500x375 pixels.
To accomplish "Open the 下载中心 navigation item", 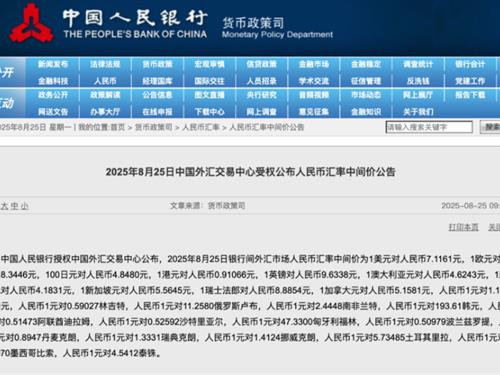I will coord(209,112).
